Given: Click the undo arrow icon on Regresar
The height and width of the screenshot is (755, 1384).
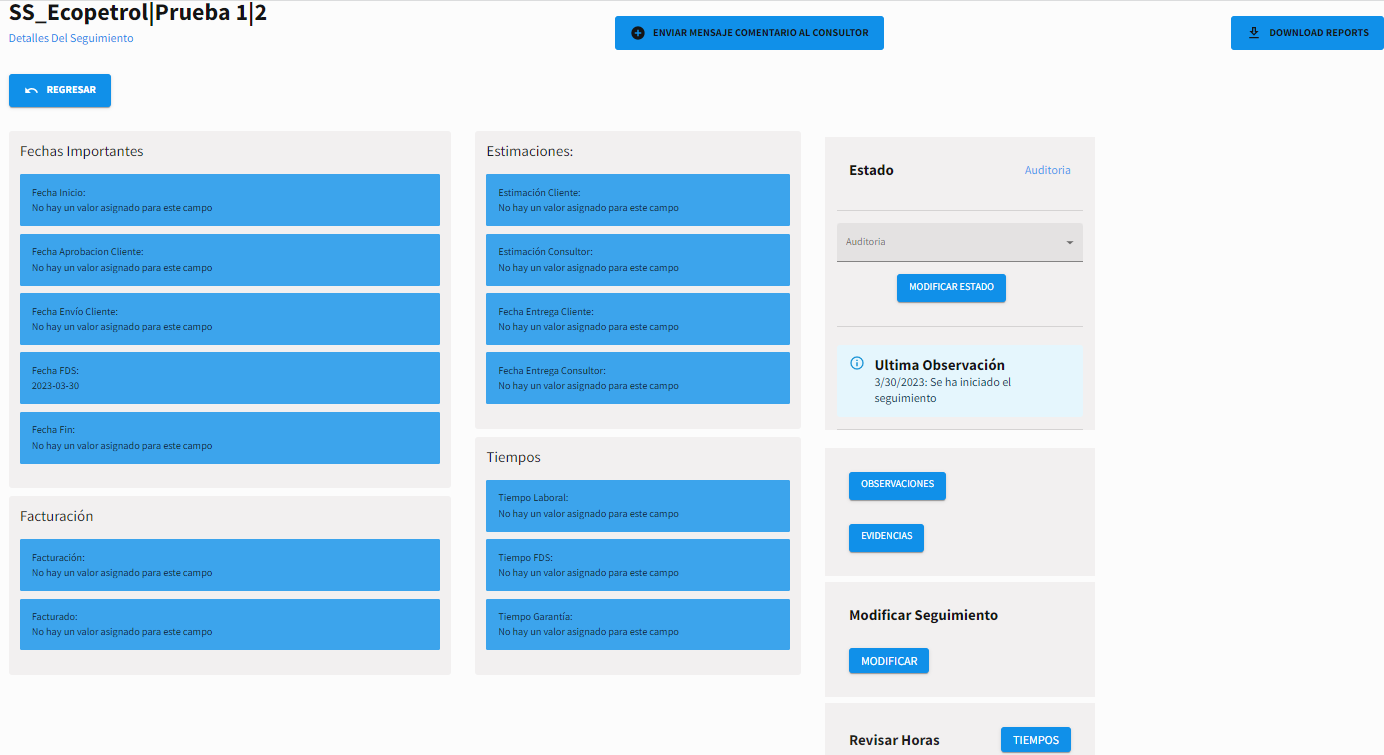Looking at the screenshot, I should (31, 90).
